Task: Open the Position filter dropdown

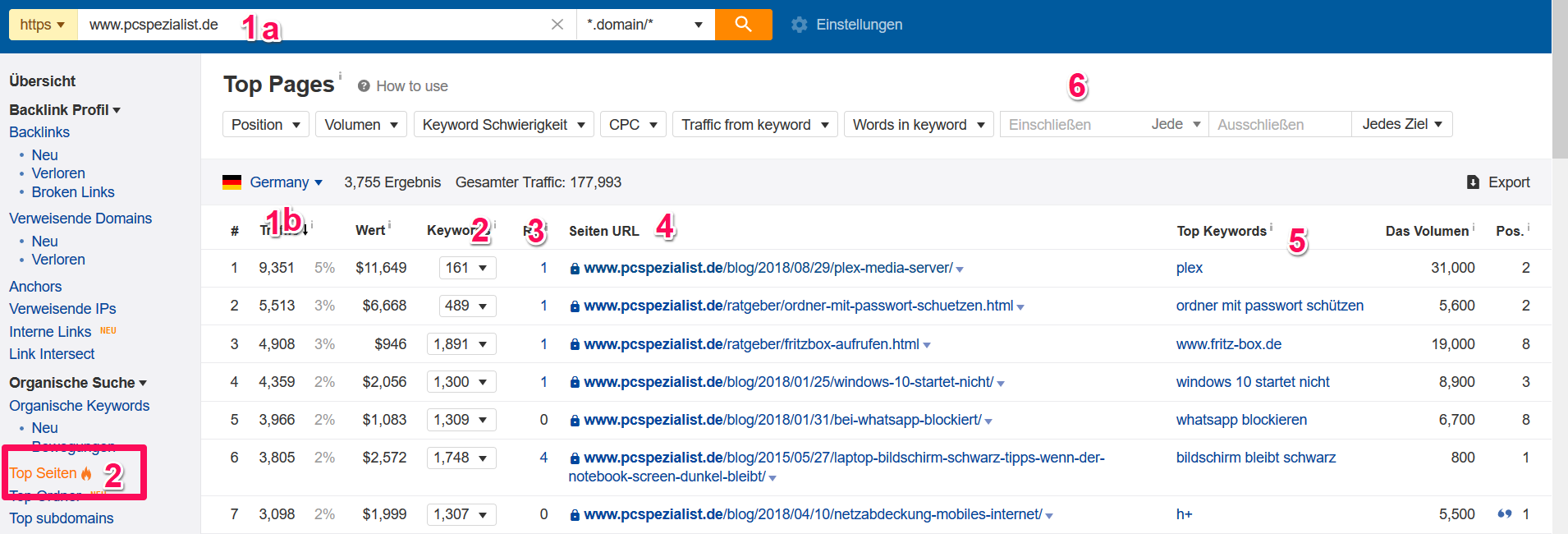Action: 266,125
